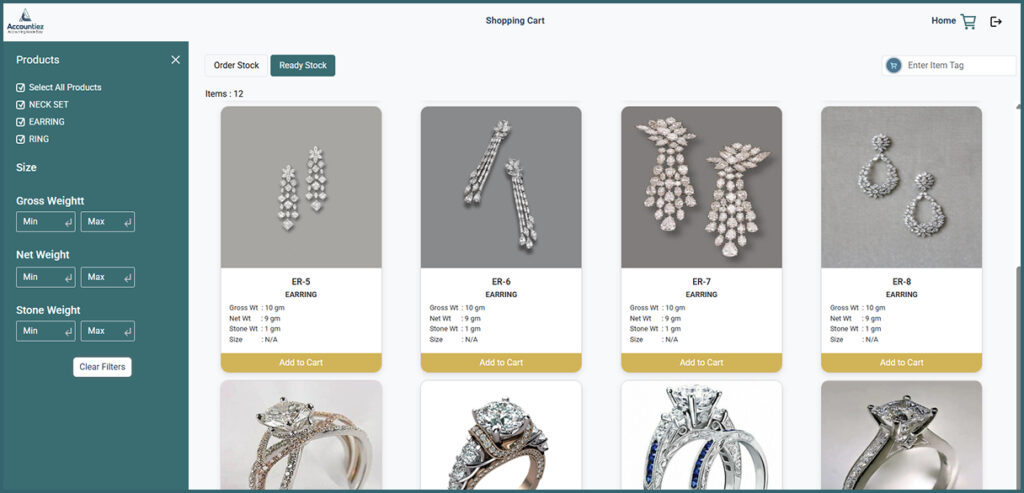
Task: Focus the Enter Item Tag field
Action: pos(959,65)
